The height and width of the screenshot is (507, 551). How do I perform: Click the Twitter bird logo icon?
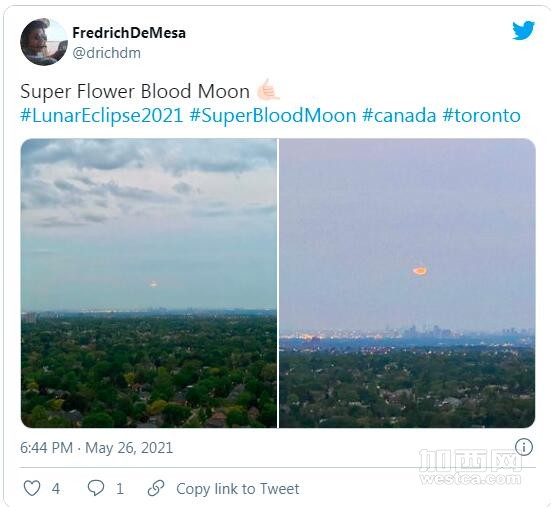[523, 31]
